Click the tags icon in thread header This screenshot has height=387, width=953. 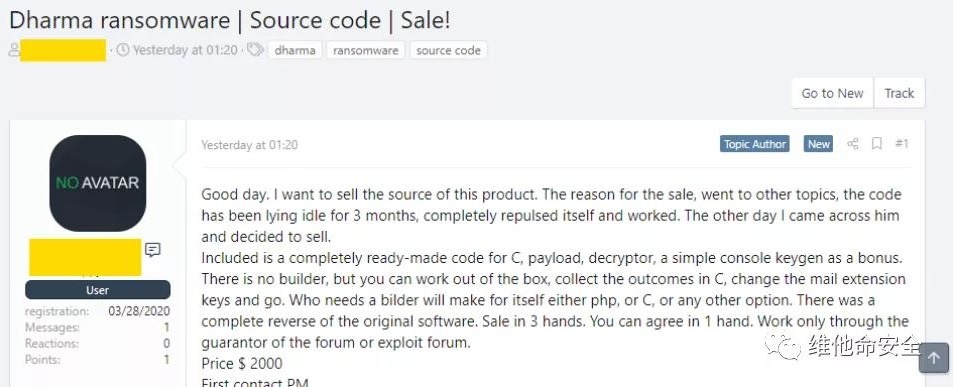coord(255,50)
